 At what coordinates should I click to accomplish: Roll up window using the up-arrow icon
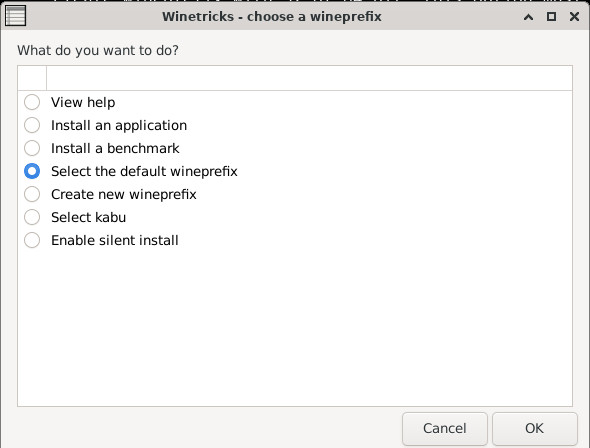pyautogui.click(x=528, y=17)
